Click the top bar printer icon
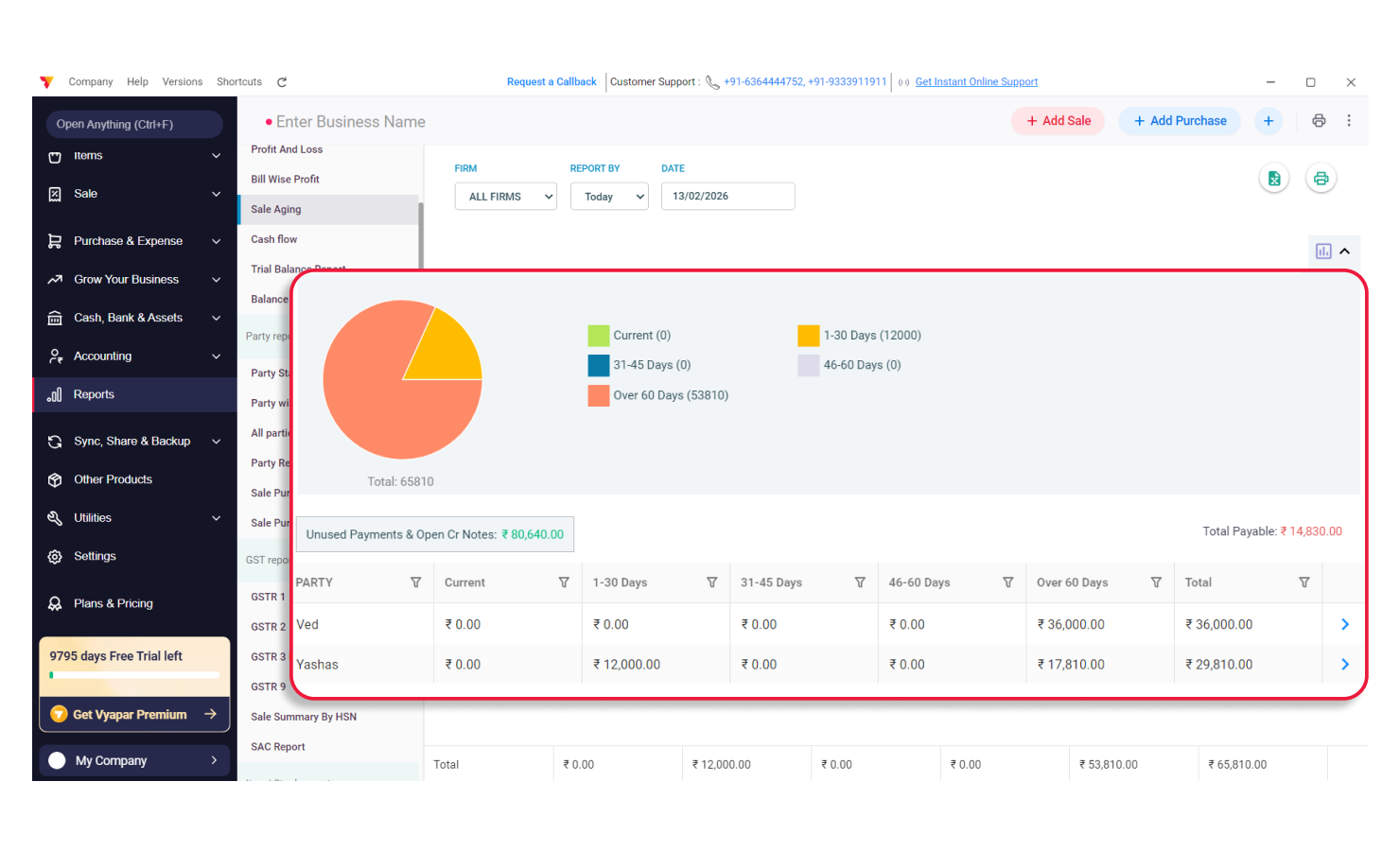The image size is (1400, 851). pos(1319,121)
